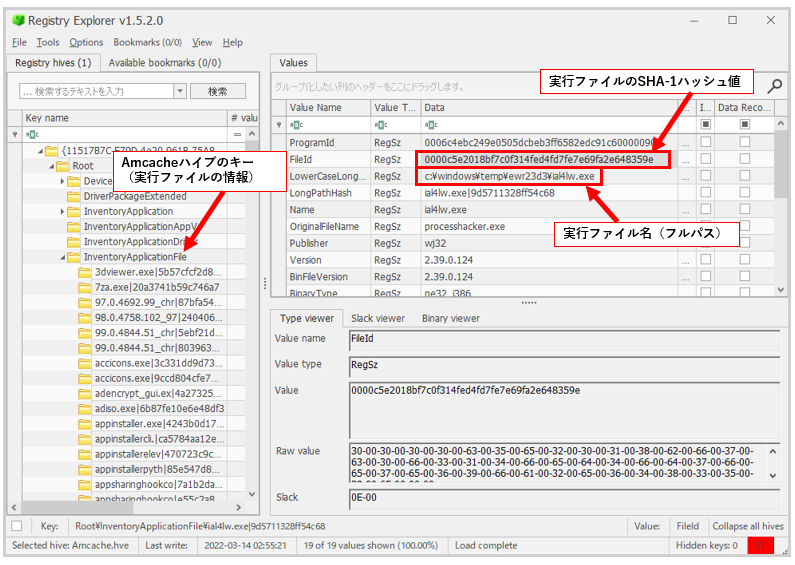The image size is (795, 565).
Task: Open the Help menu
Action: tap(233, 42)
